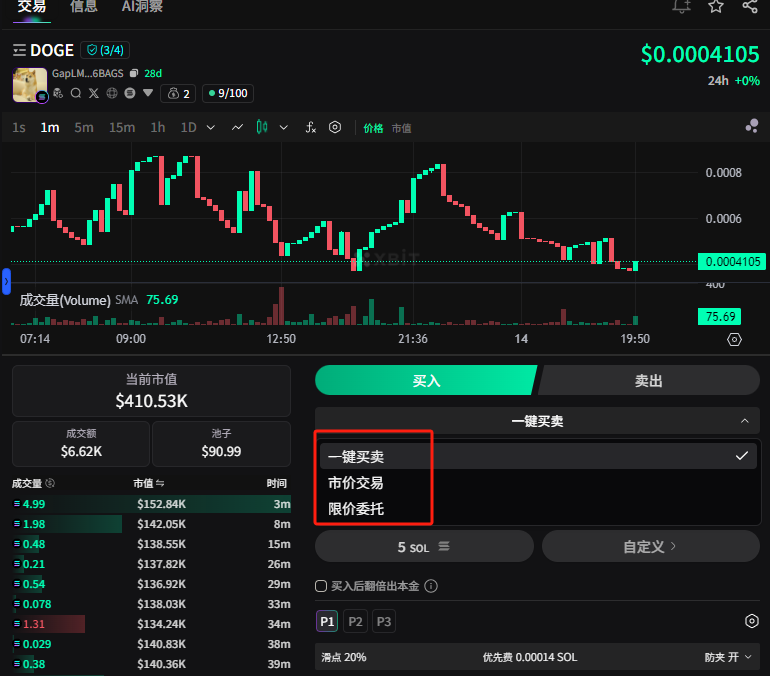Select the 1m chart interval
770x676 pixels.
50,128
